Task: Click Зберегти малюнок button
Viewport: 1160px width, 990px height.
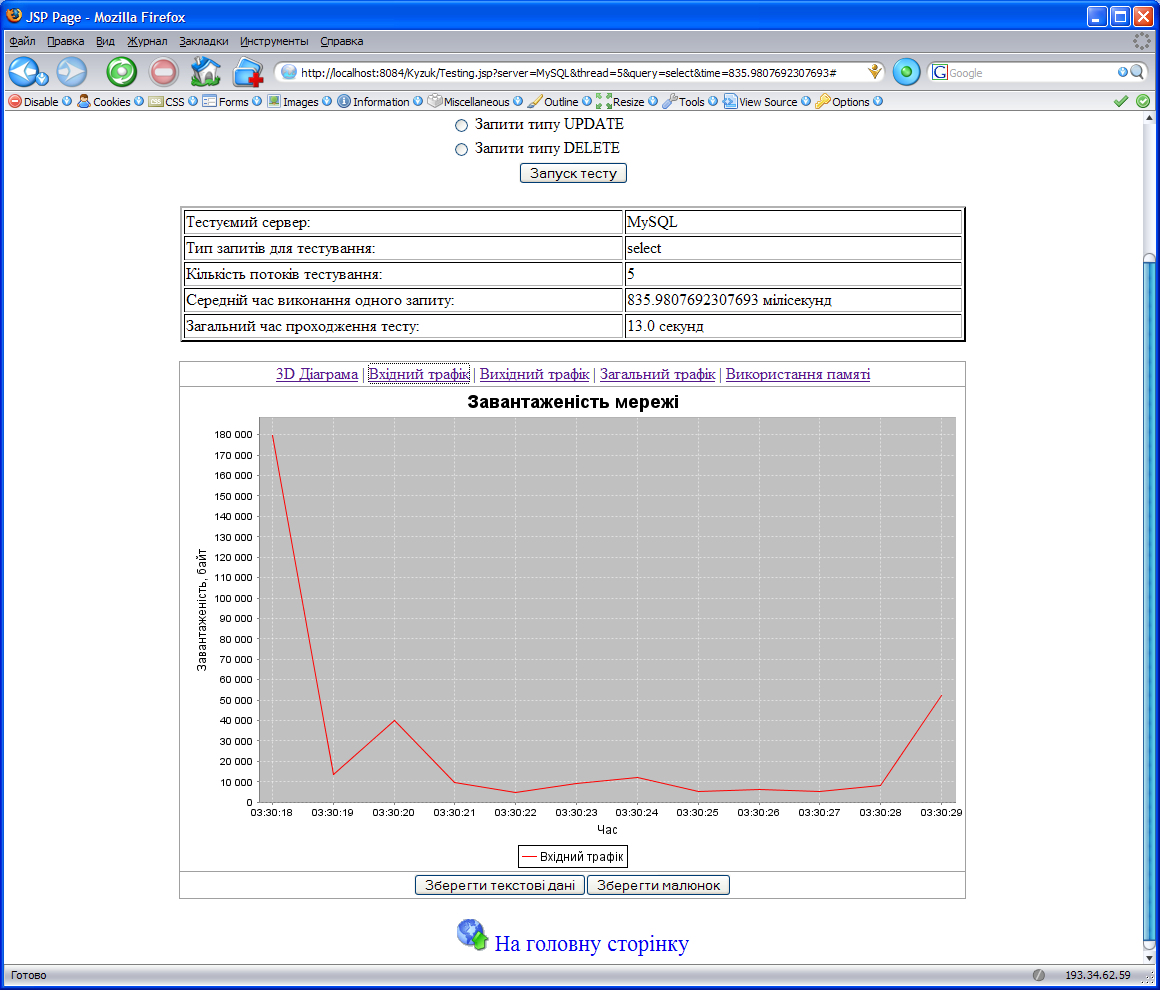Action: pyautogui.click(x=658, y=885)
